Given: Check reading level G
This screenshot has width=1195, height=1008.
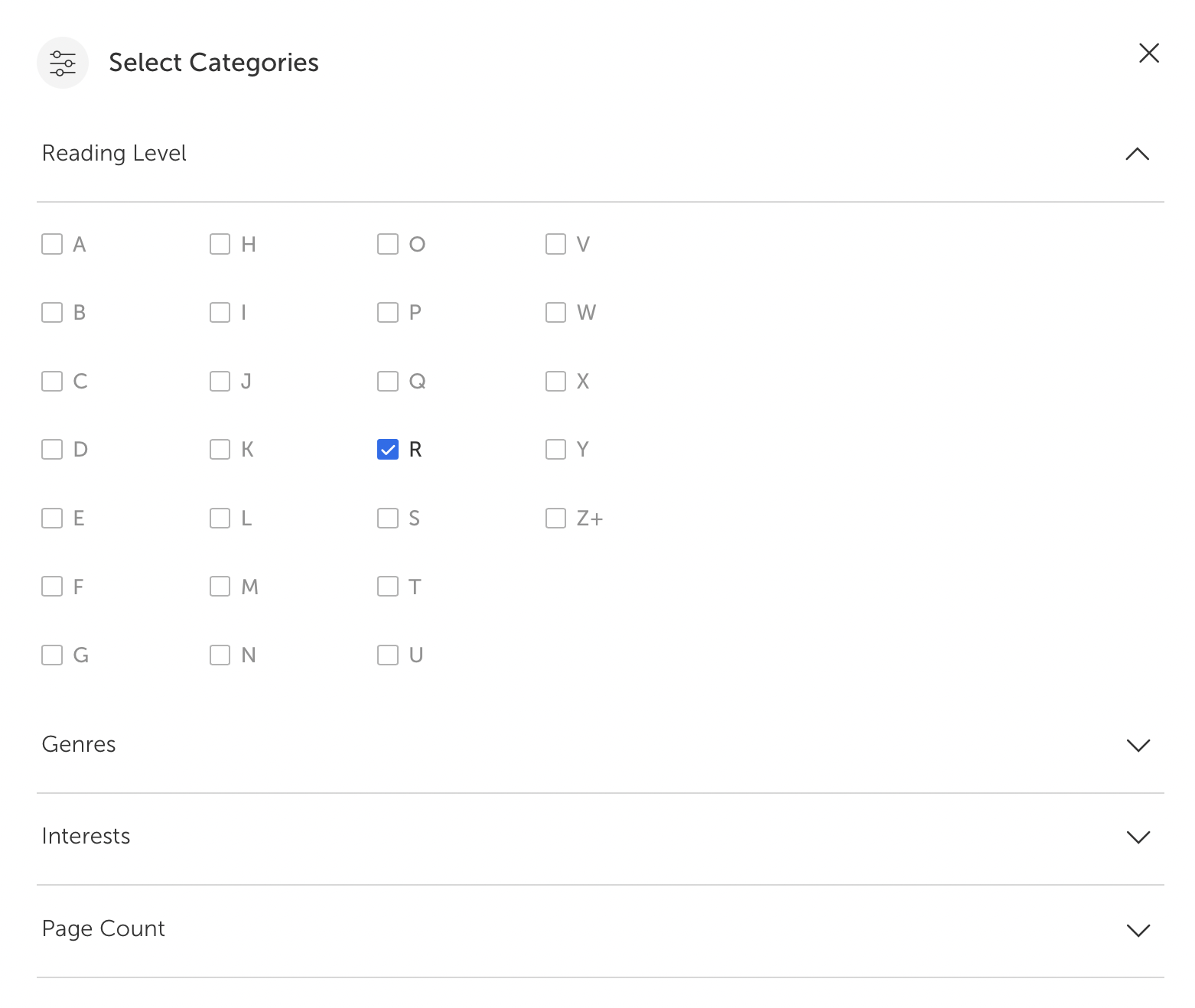Looking at the screenshot, I should (52, 655).
